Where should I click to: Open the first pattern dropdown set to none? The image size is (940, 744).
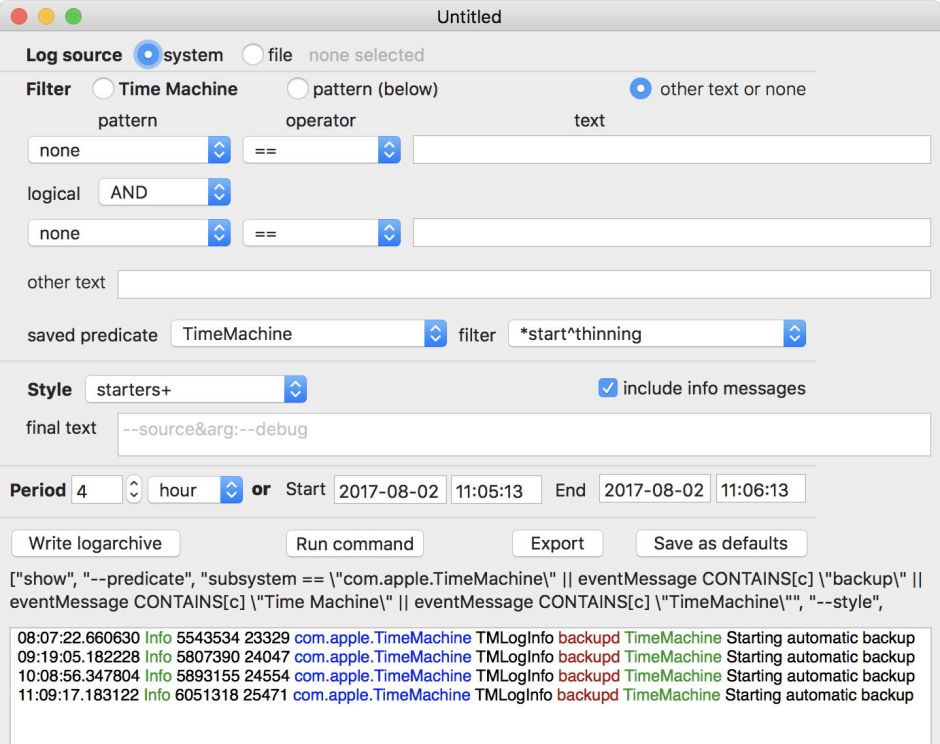coord(130,150)
